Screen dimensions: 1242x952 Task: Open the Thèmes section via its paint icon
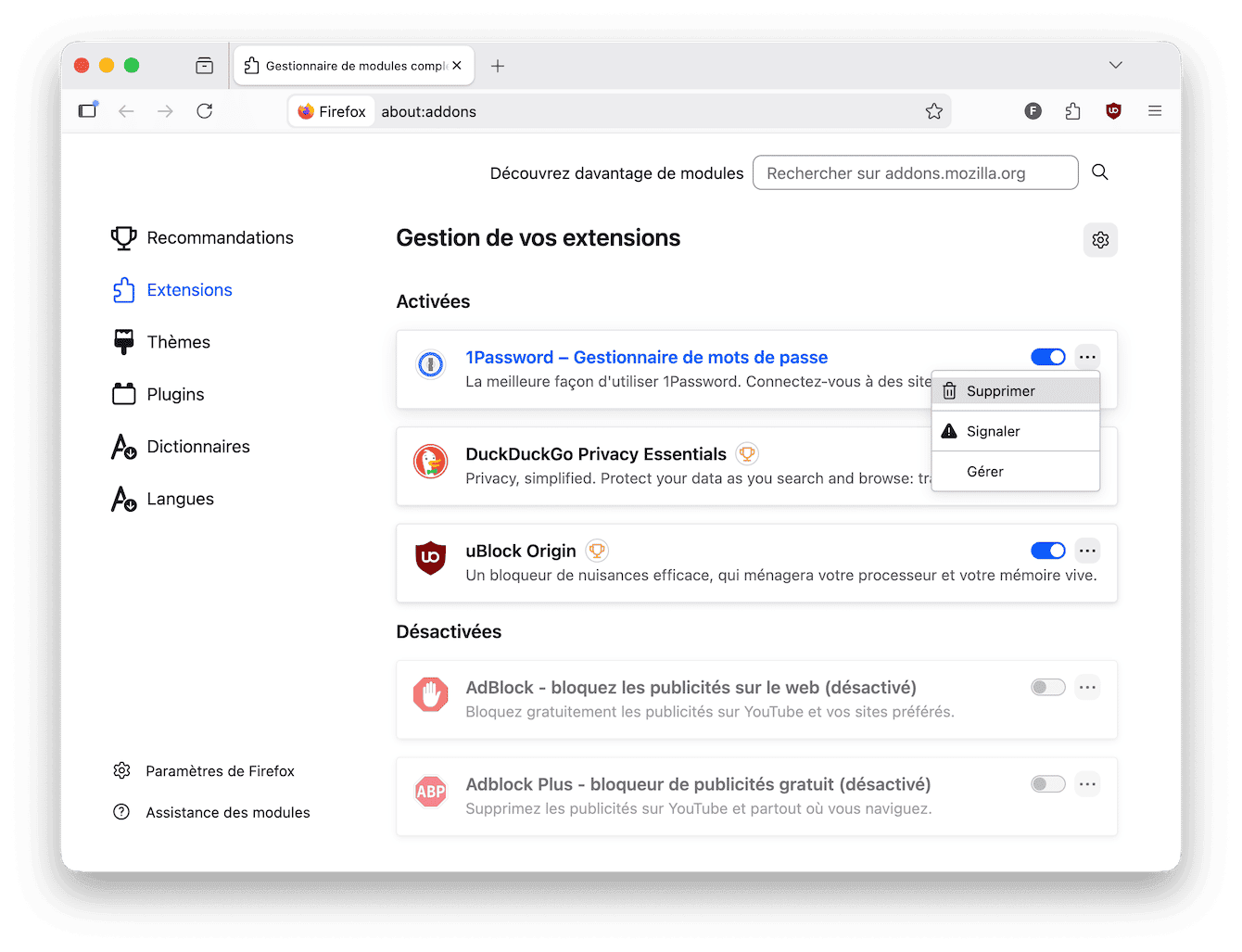pos(123,341)
